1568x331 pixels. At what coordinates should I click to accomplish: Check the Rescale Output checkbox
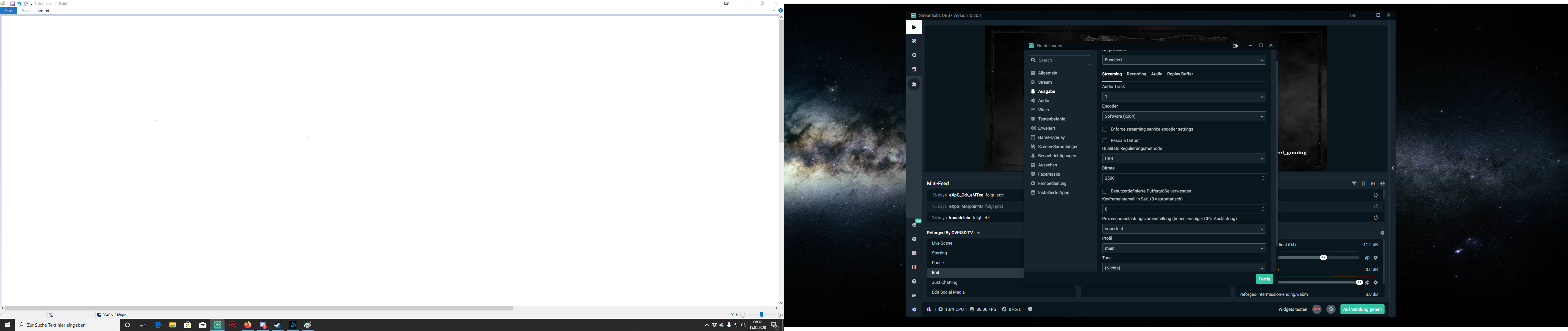click(x=1105, y=141)
